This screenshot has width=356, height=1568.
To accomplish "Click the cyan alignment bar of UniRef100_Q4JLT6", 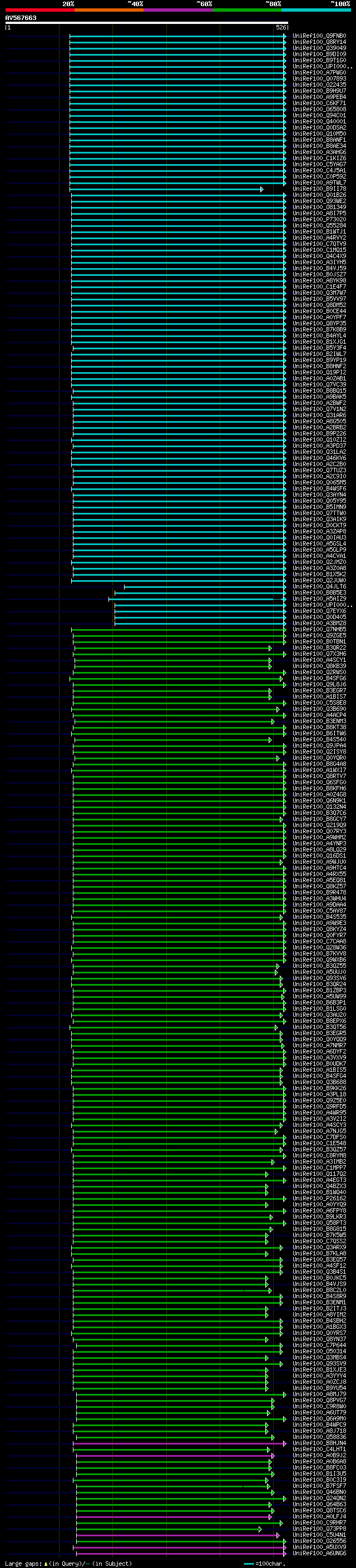I will [205, 587].
